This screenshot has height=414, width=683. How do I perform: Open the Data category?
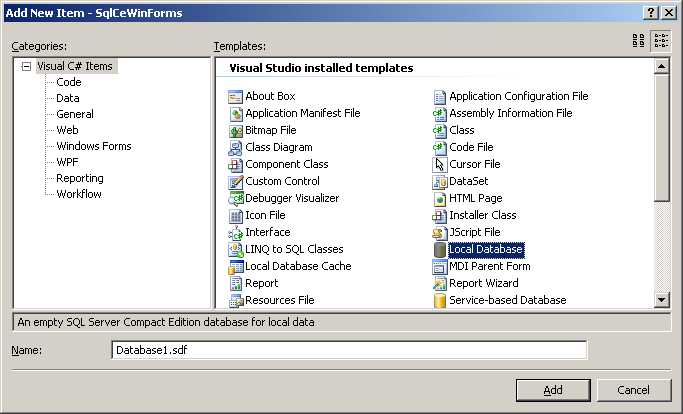coord(68,98)
